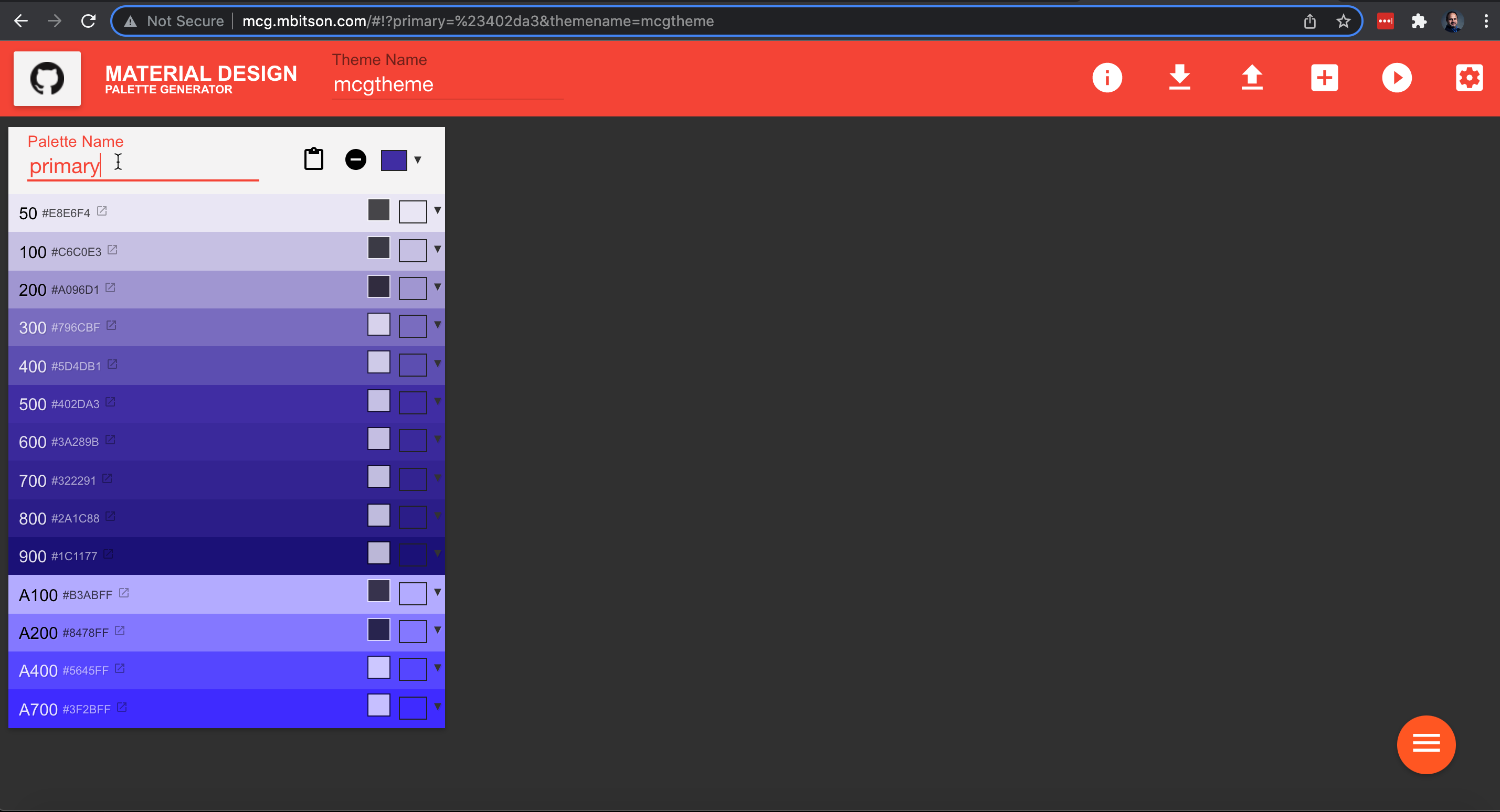The height and width of the screenshot is (812, 1500).
Task: Toggle contrast swatch on shade 900 row
Action: 378,552
